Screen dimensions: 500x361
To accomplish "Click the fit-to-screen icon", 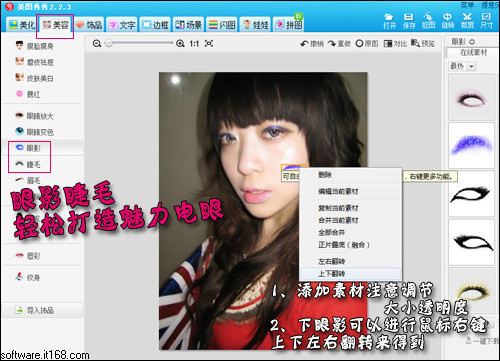I will point(209,43).
